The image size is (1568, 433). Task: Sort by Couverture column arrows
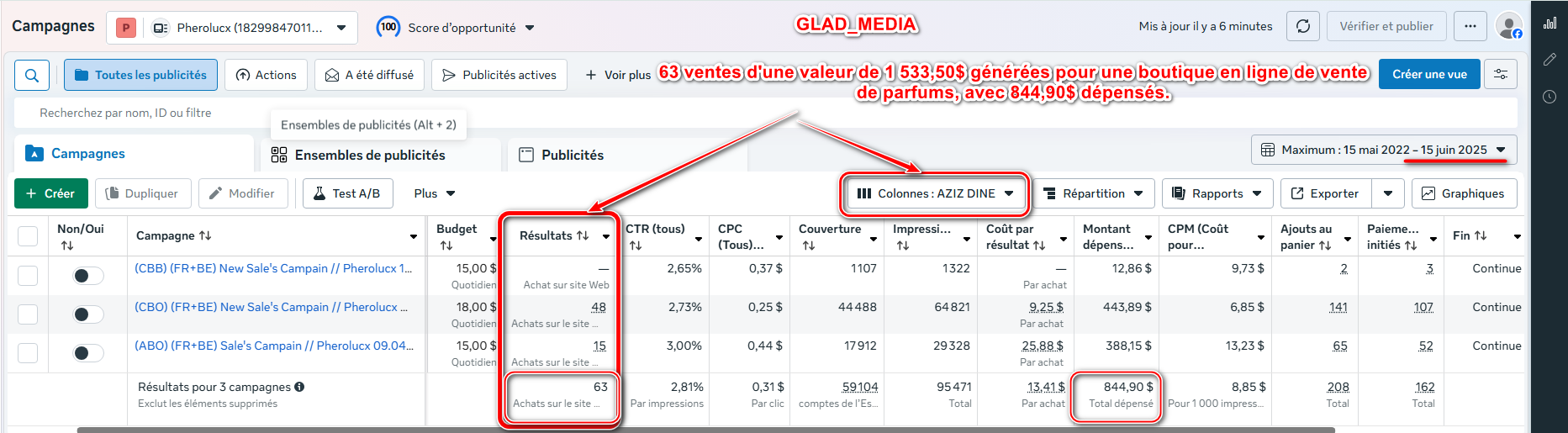coord(809,246)
